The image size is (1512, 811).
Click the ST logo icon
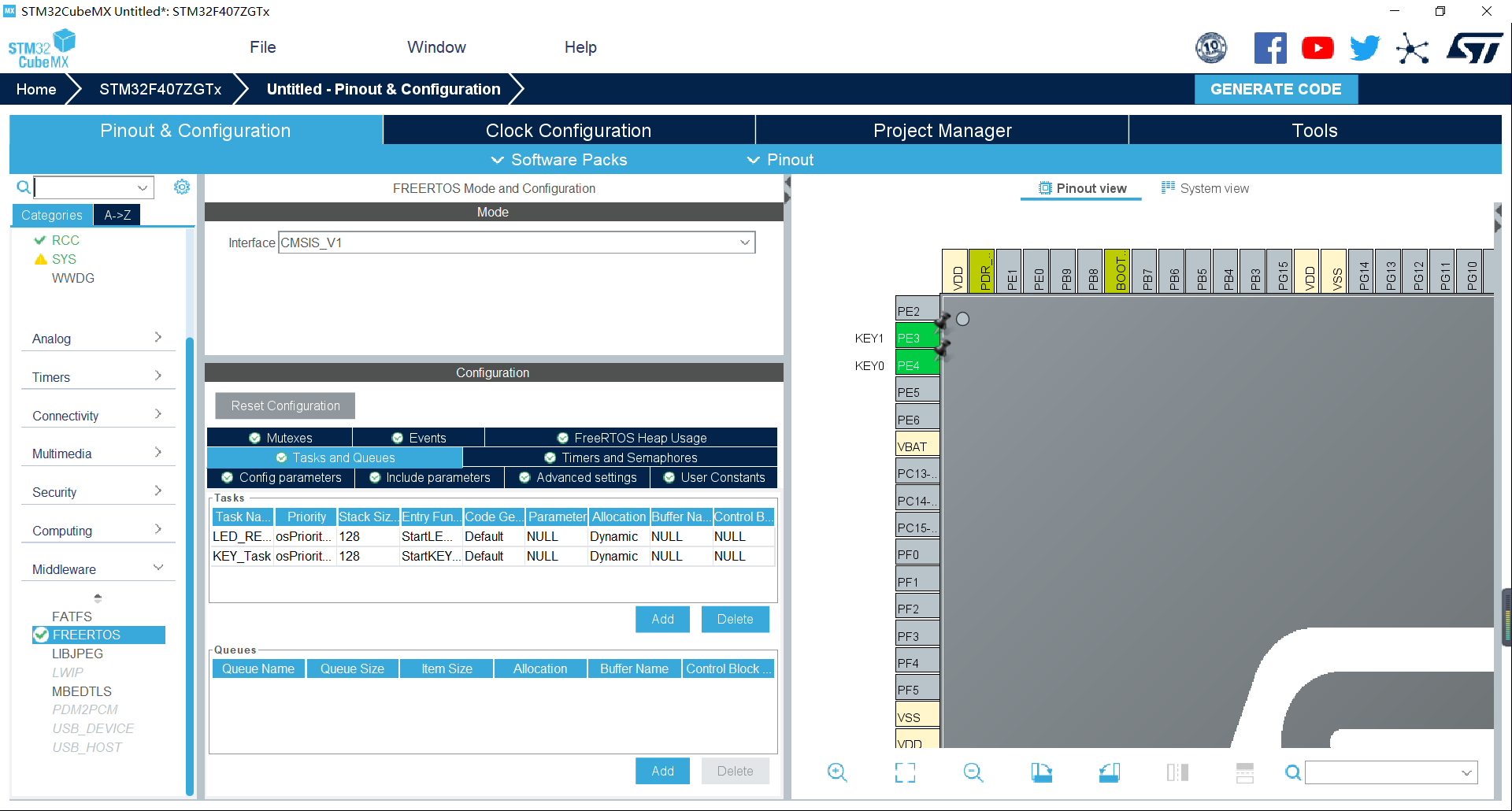click(x=1474, y=48)
